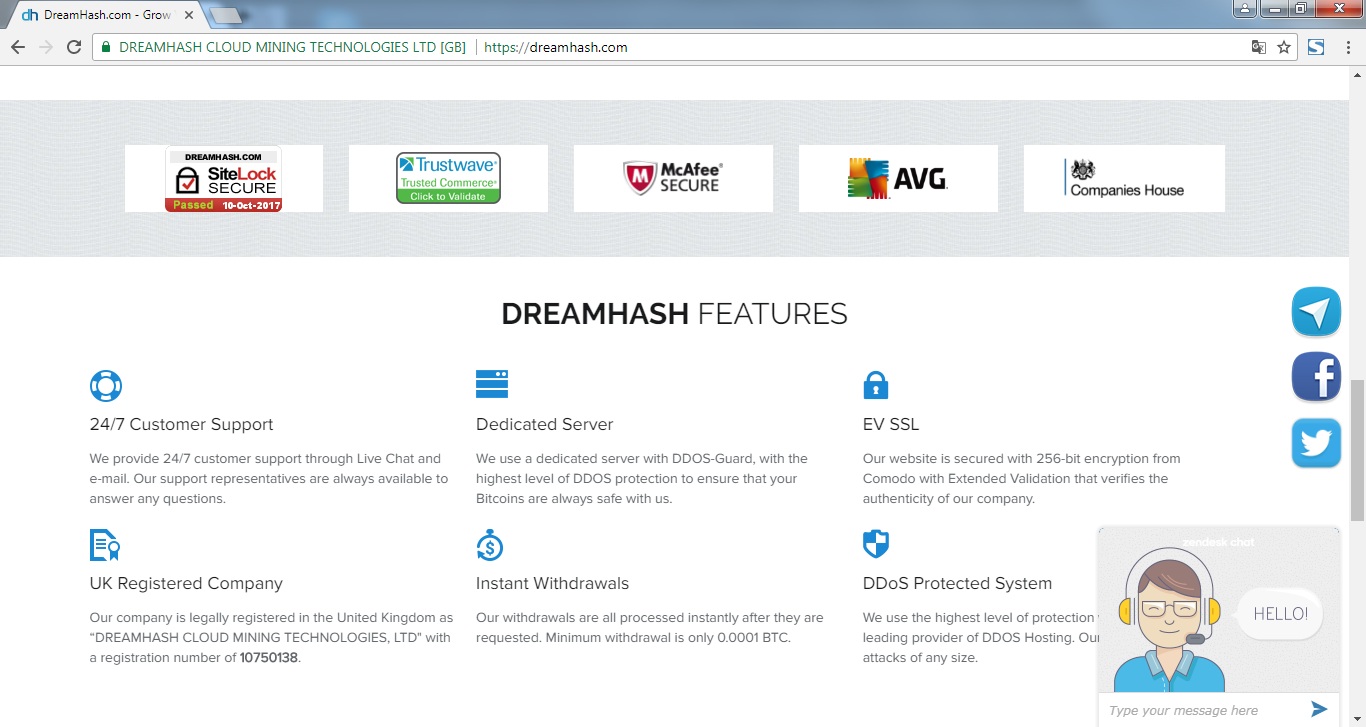The width and height of the screenshot is (1366, 727).
Task: Click the dedicated server stack icon
Action: pyautogui.click(x=492, y=384)
